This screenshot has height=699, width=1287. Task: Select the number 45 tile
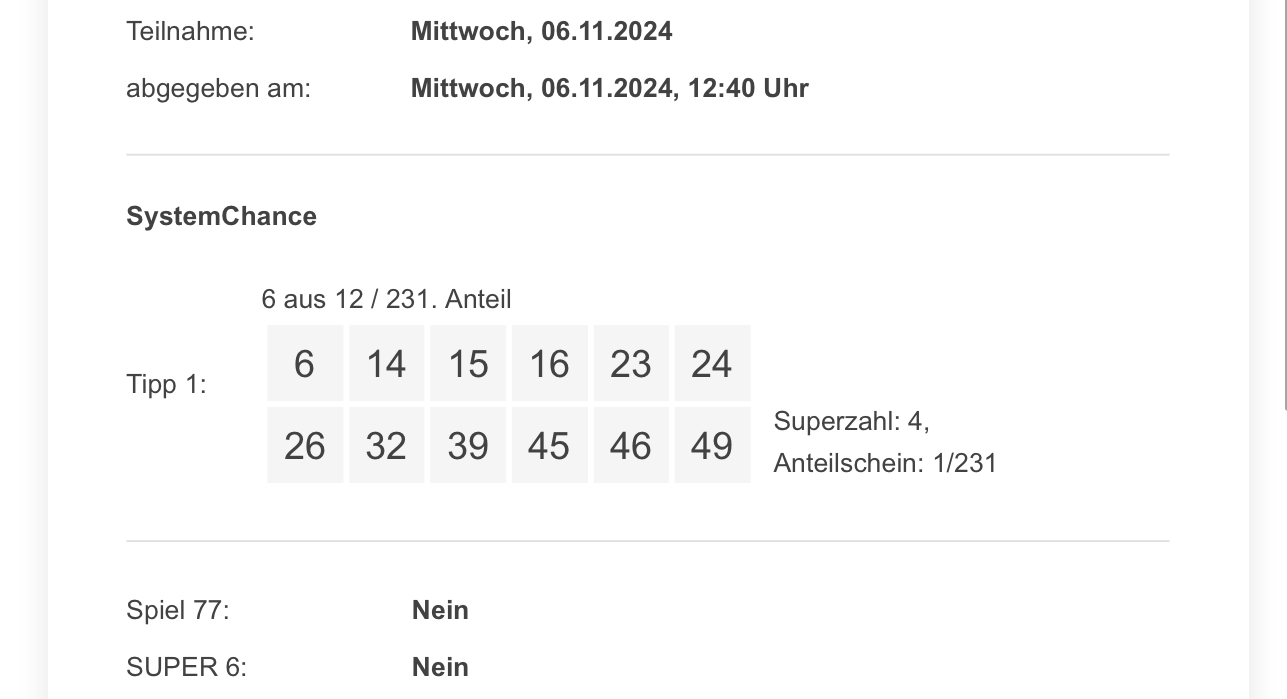point(549,445)
